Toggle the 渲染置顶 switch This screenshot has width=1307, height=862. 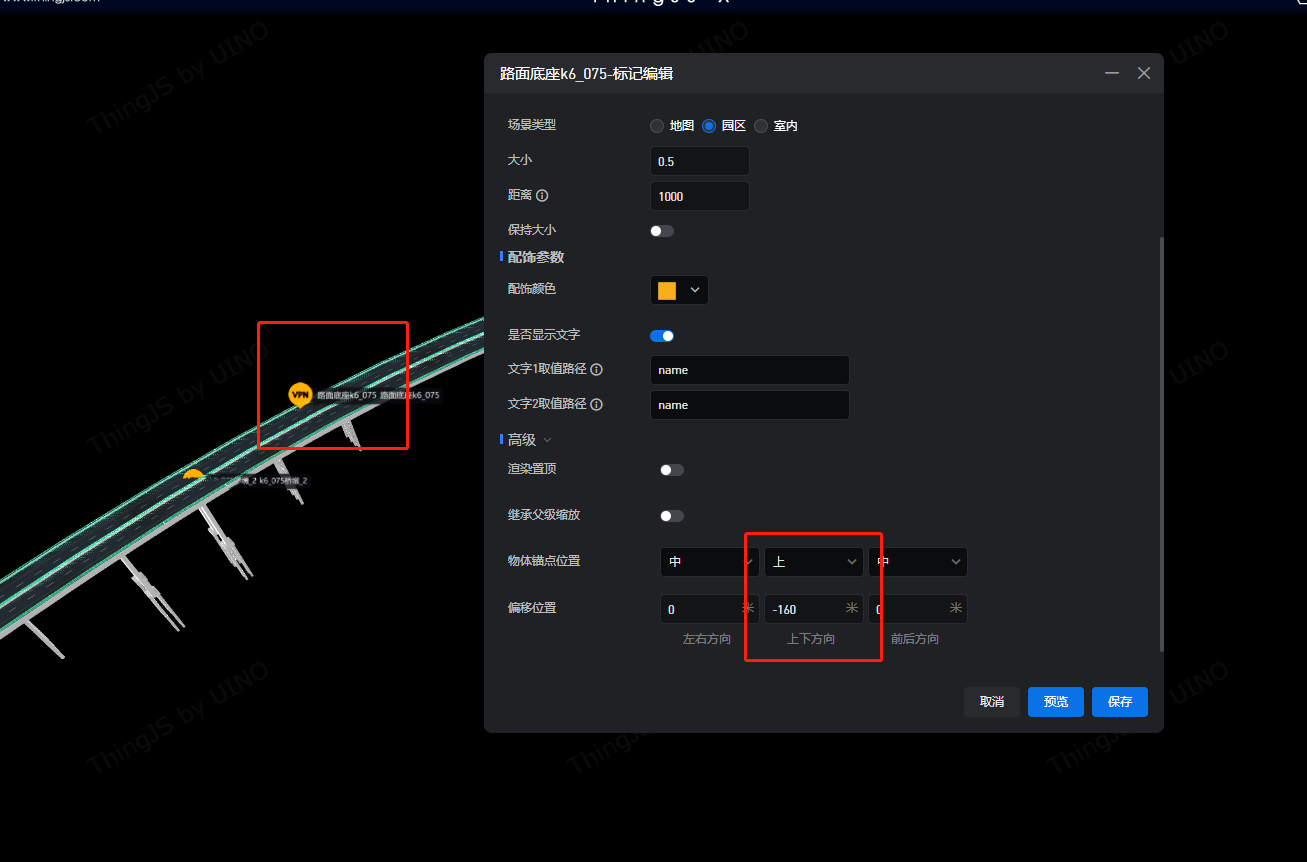coord(672,470)
